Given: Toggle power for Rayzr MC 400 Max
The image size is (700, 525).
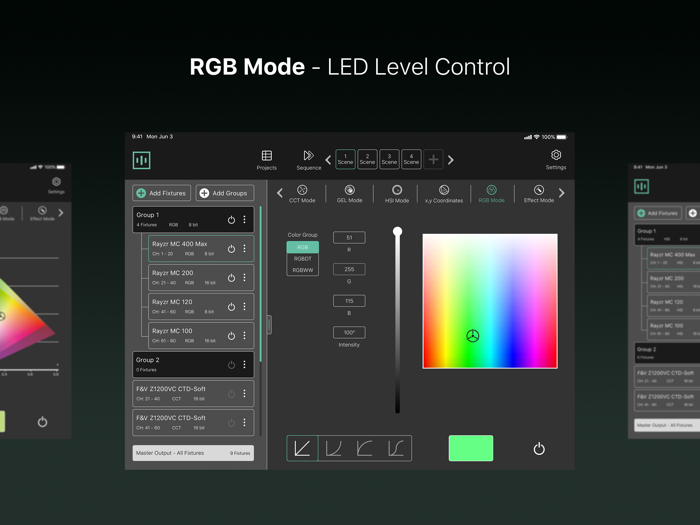Looking at the screenshot, I should tap(231, 249).
